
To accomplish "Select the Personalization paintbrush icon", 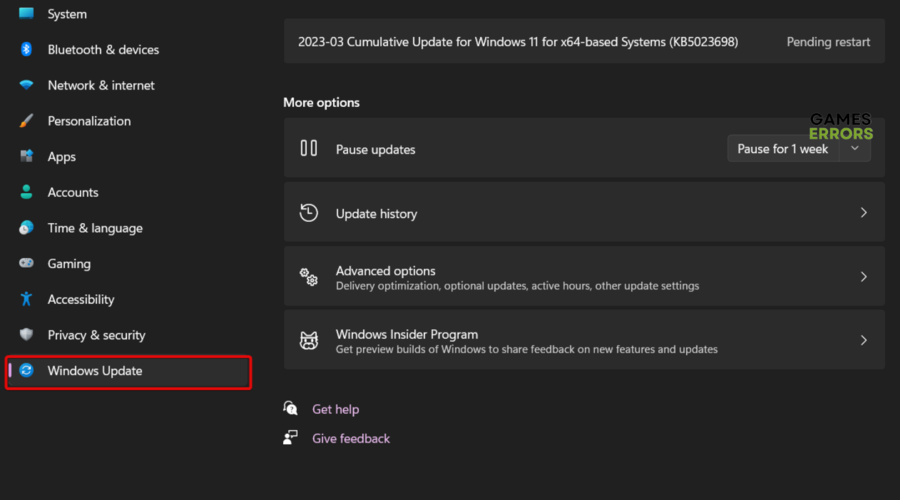I will (x=27, y=121).
